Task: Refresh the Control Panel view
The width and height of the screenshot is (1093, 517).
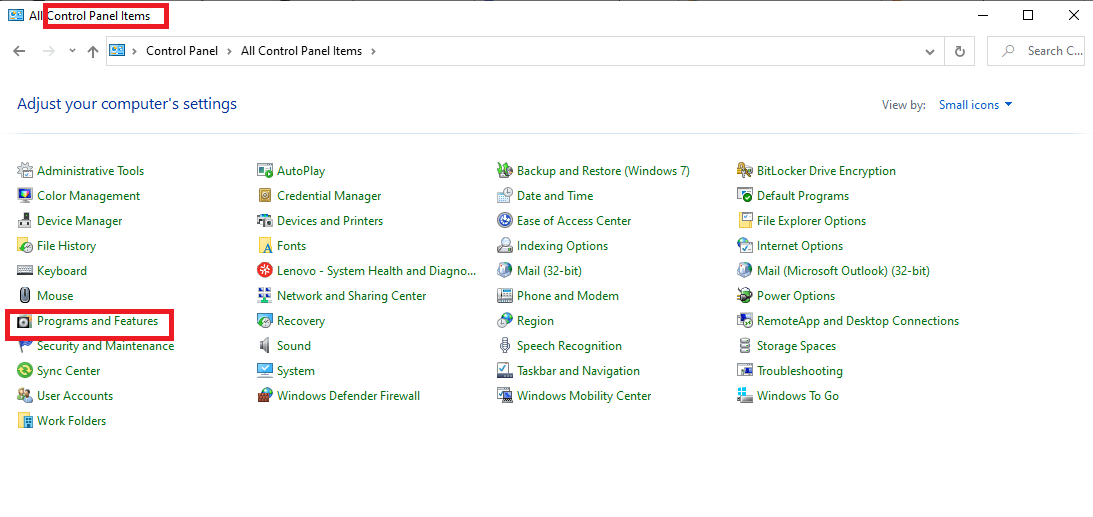Action: 960,52
